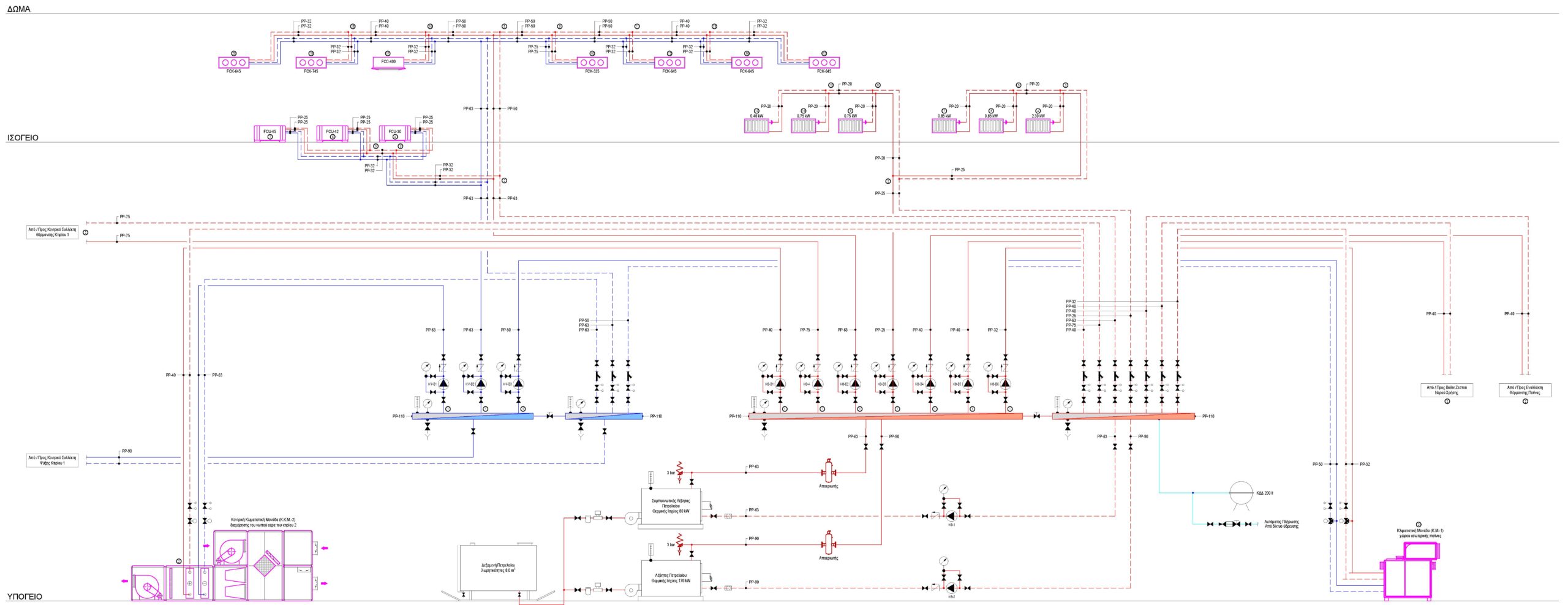
Task: Select the 2.30 kW radiator symbol
Action: coord(1038,126)
